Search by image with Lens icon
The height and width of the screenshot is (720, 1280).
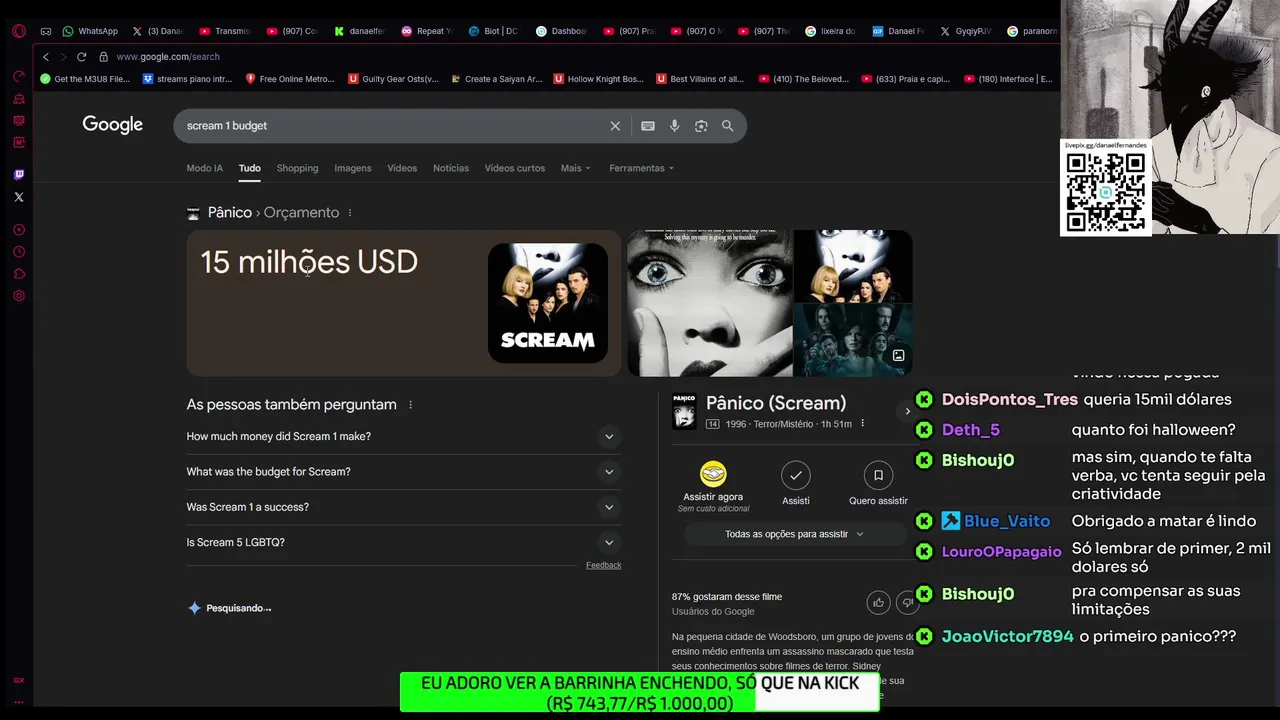[x=701, y=126]
